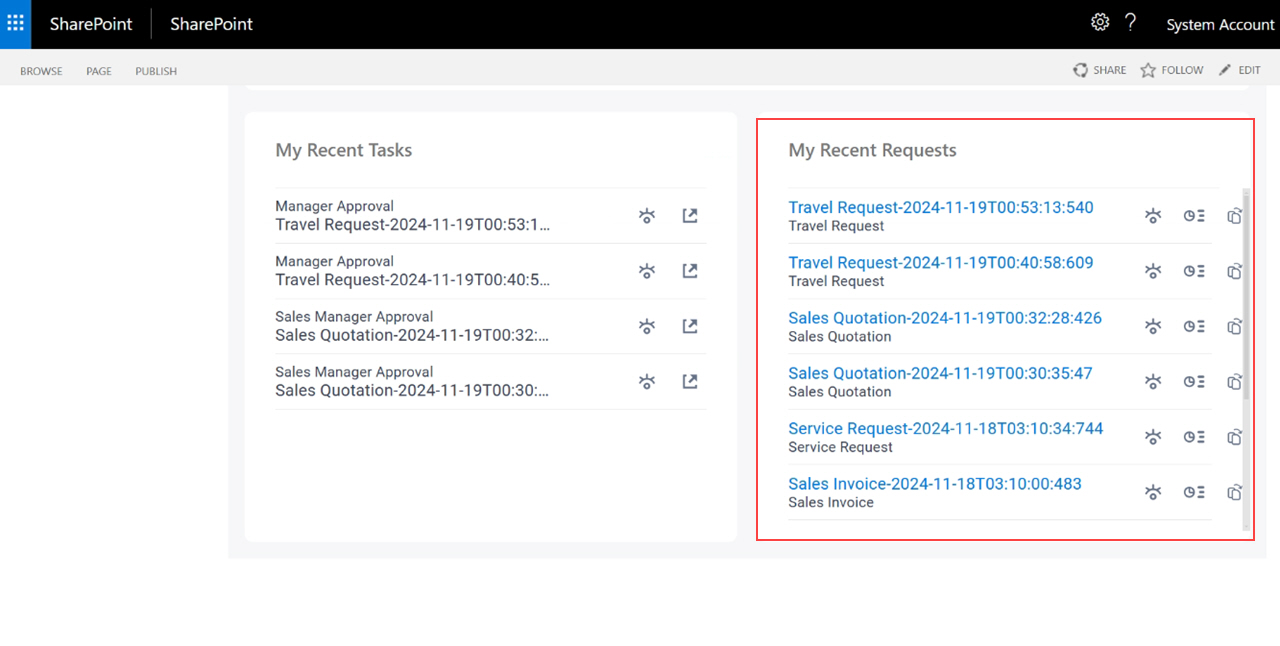Open the System Account user menu
This screenshot has width=1280, height=646.
click(1220, 25)
